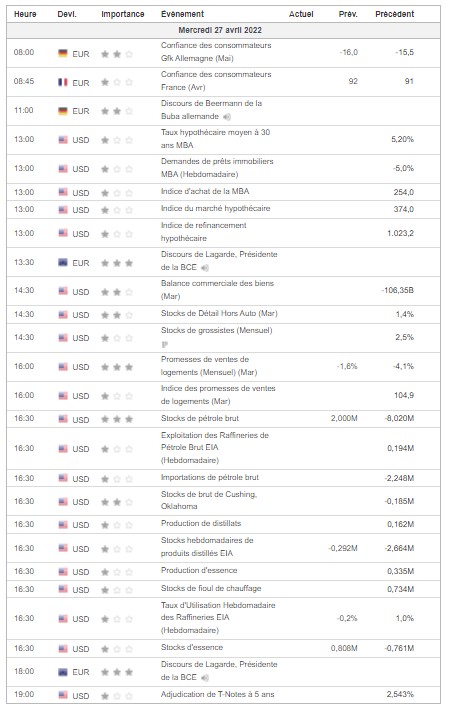
Task: Open the Stocks de pétrole brut event
Action: point(200,419)
